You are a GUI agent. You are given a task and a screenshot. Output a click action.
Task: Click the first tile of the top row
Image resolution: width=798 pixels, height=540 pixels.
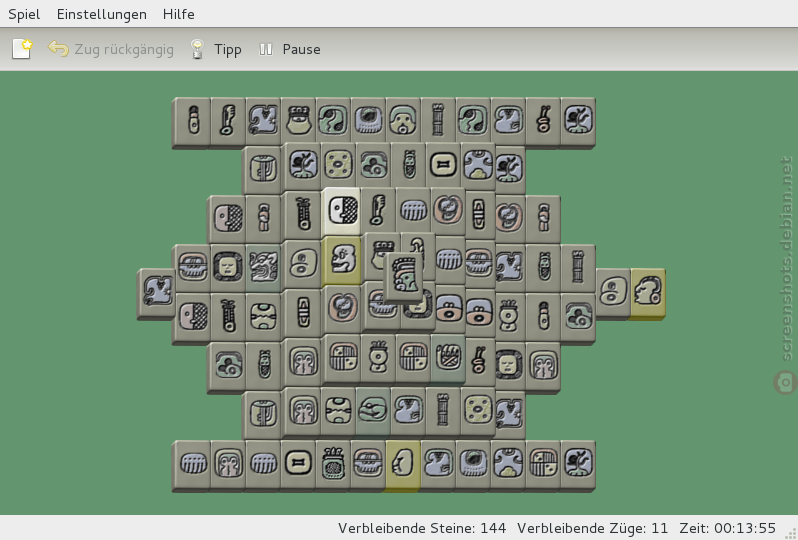click(192, 121)
